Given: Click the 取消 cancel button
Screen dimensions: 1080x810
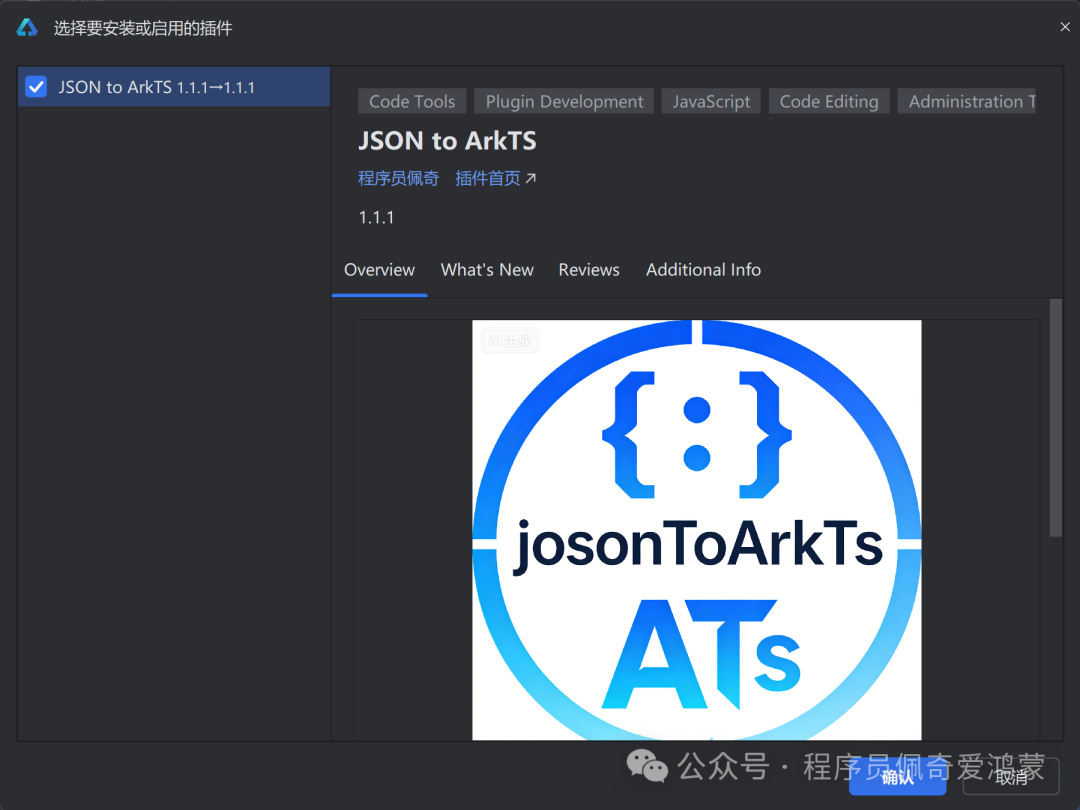Looking at the screenshot, I should [1010, 778].
